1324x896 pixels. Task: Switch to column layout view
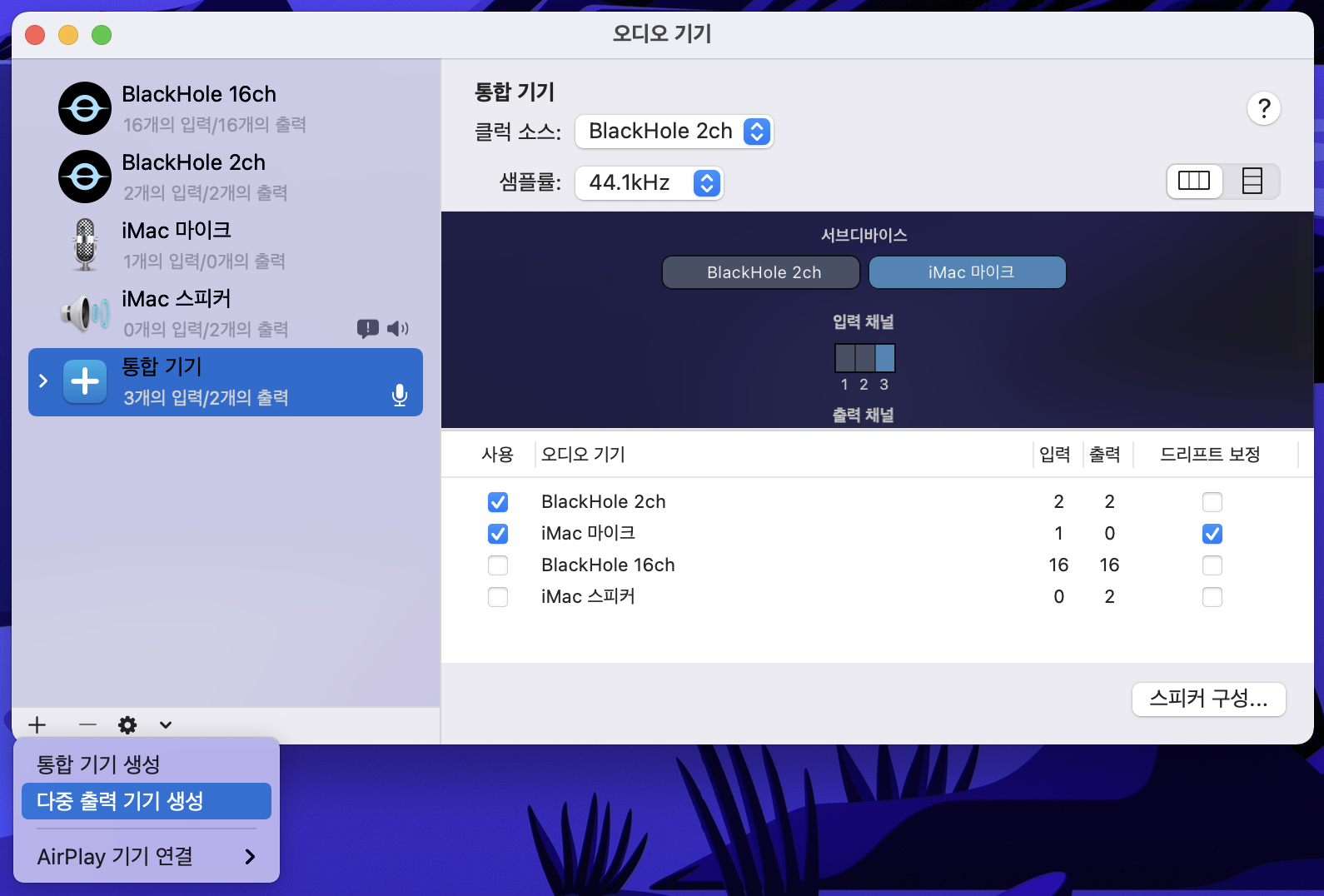tap(1194, 181)
